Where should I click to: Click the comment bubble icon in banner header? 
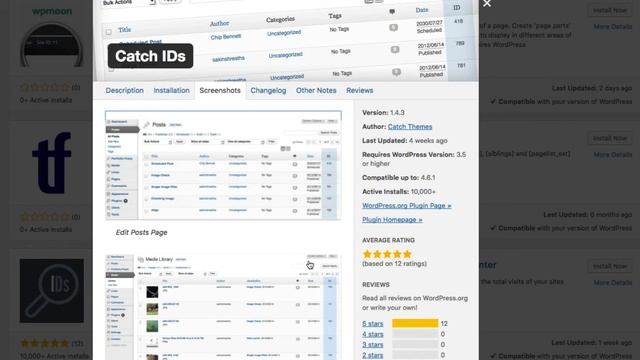point(392,11)
